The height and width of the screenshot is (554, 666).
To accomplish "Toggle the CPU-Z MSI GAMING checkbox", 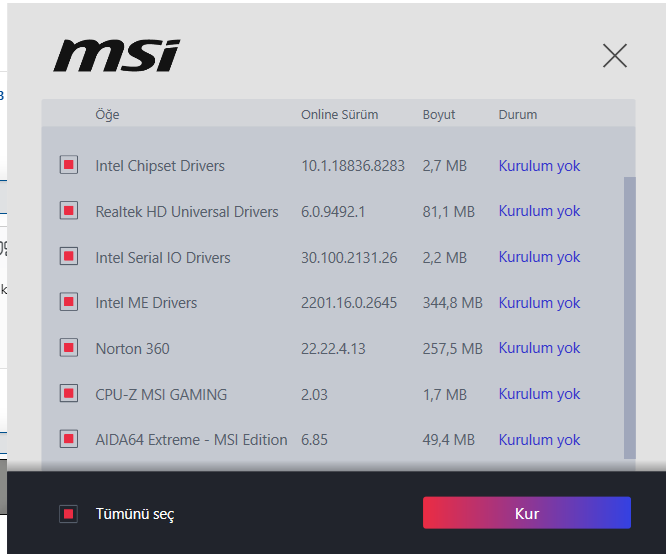I will pos(69,393).
